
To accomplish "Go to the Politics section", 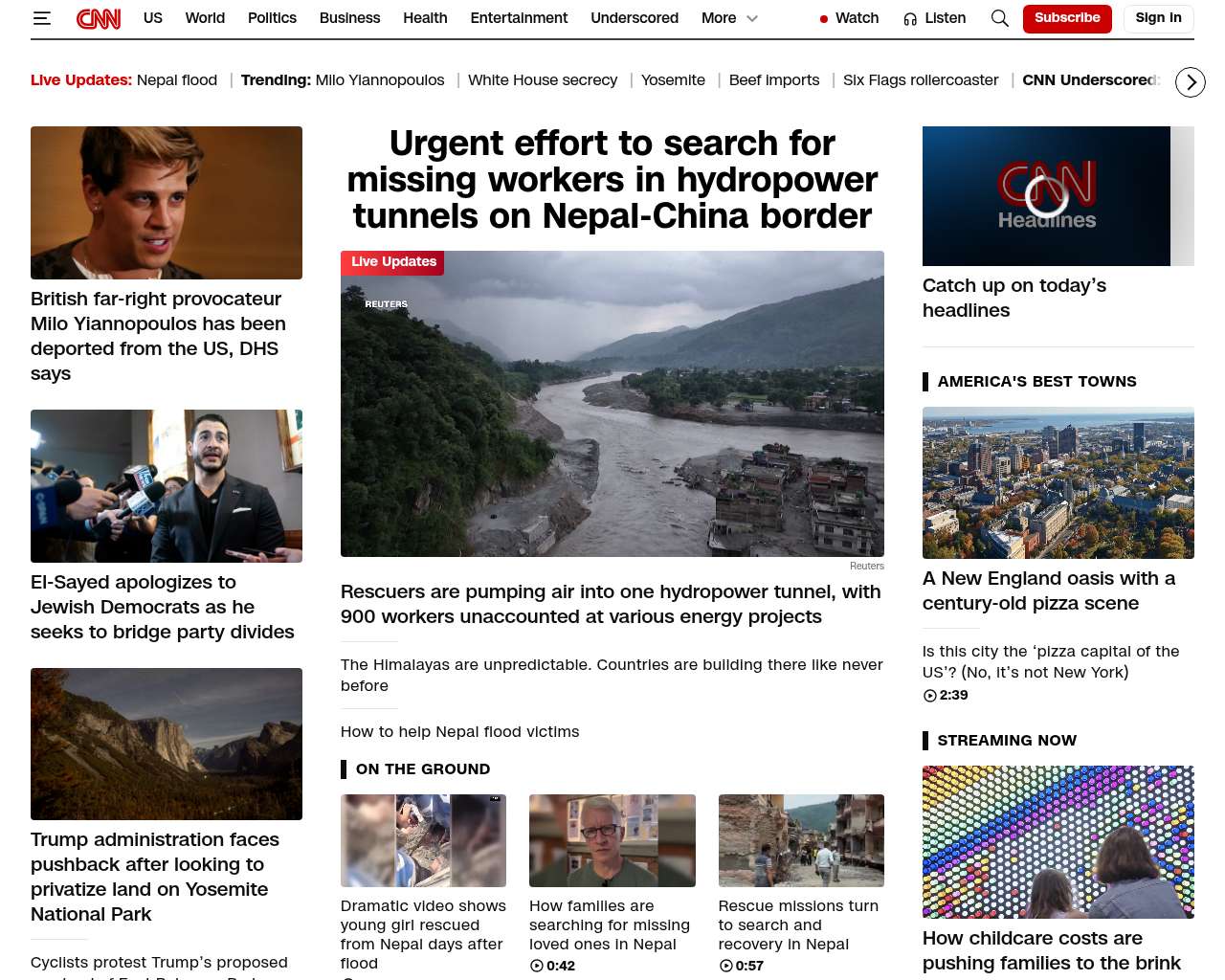I will [x=272, y=18].
